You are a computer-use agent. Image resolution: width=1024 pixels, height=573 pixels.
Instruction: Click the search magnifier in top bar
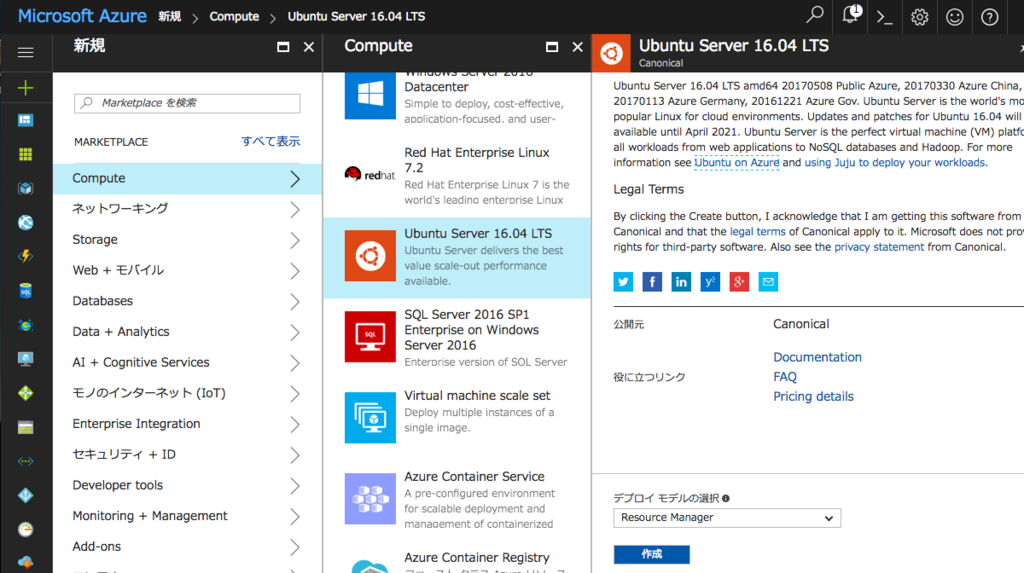coord(814,16)
